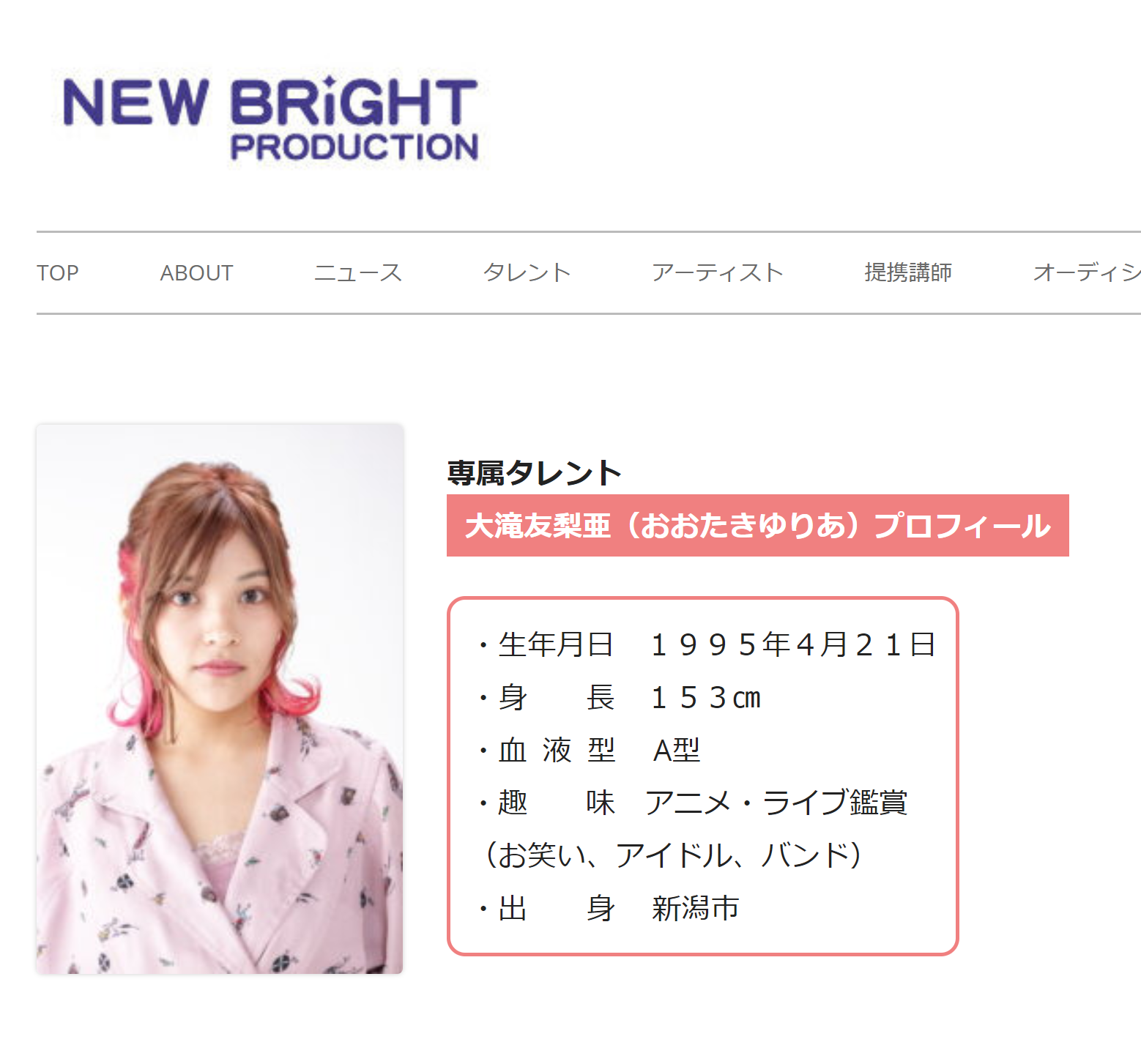Click the 出身 label
1141x1064 pixels.
coord(557,909)
